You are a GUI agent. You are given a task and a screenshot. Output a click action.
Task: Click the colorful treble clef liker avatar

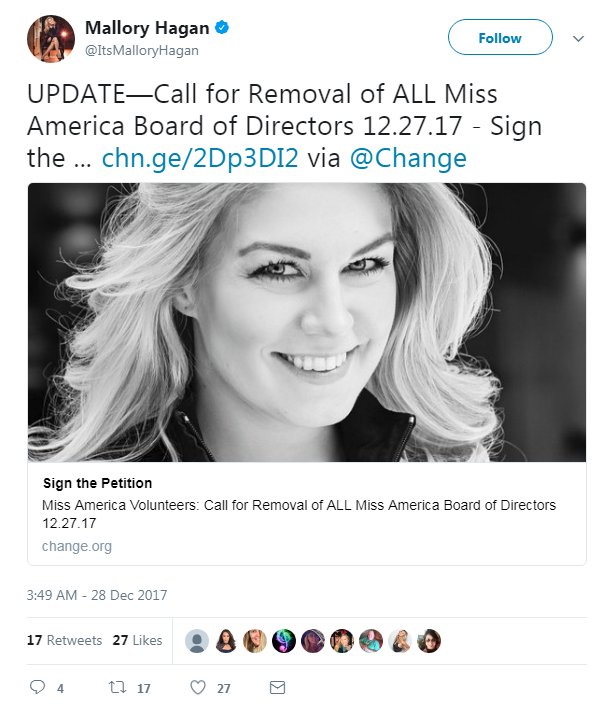(284, 641)
